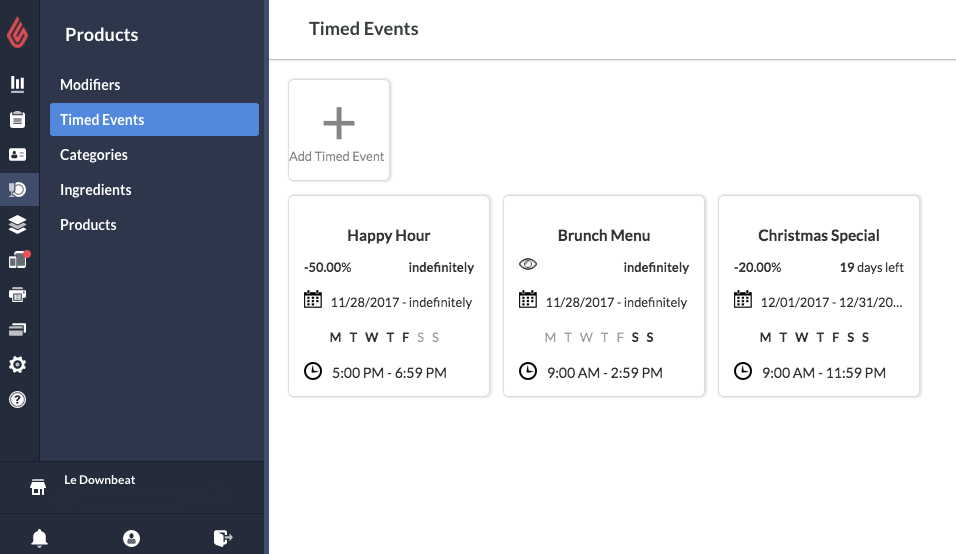Image resolution: width=956 pixels, height=554 pixels.
Task: Open the settings gear icon
Action: click(17, 365)
